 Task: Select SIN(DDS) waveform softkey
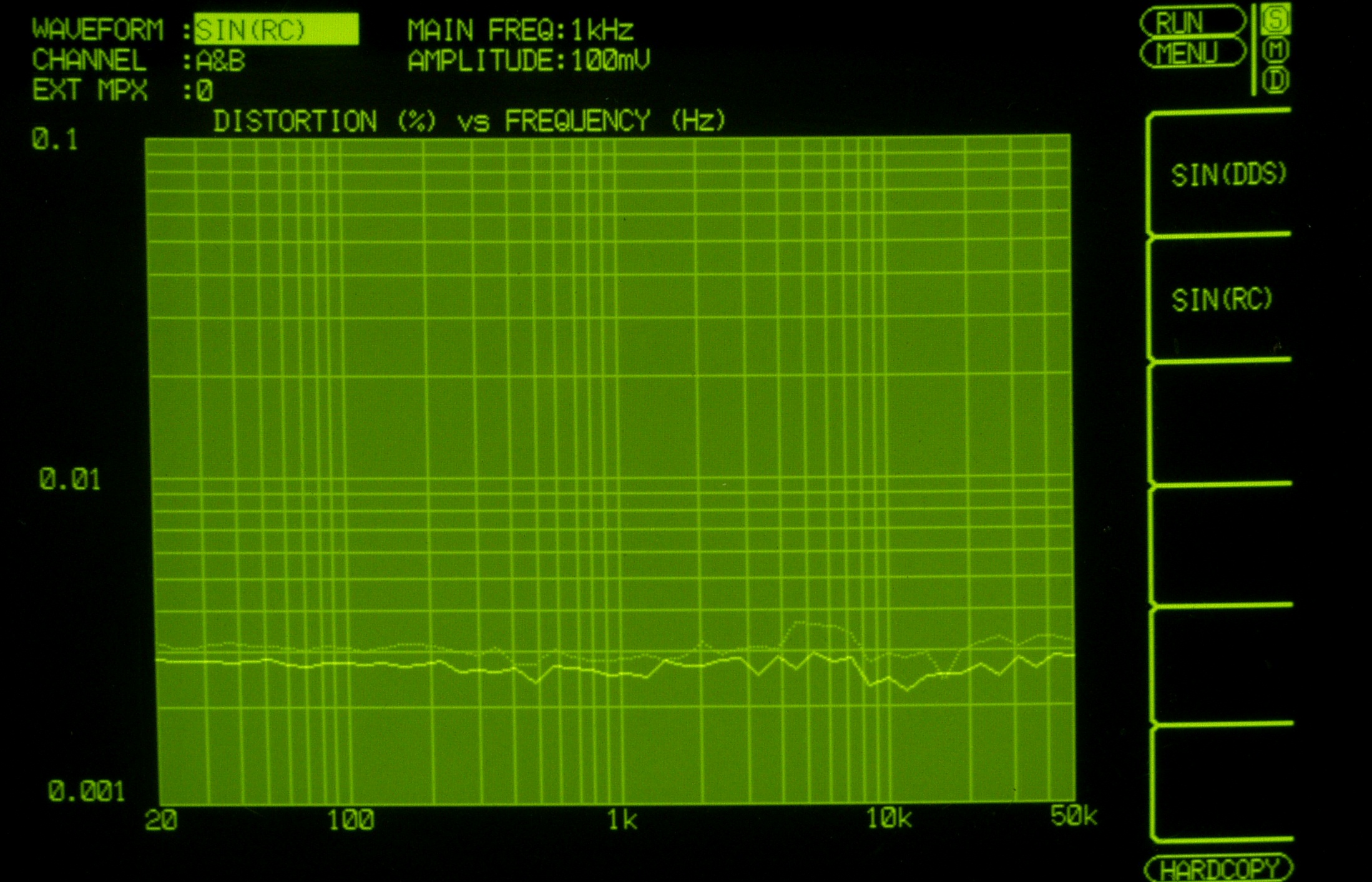click(1227, 175)
